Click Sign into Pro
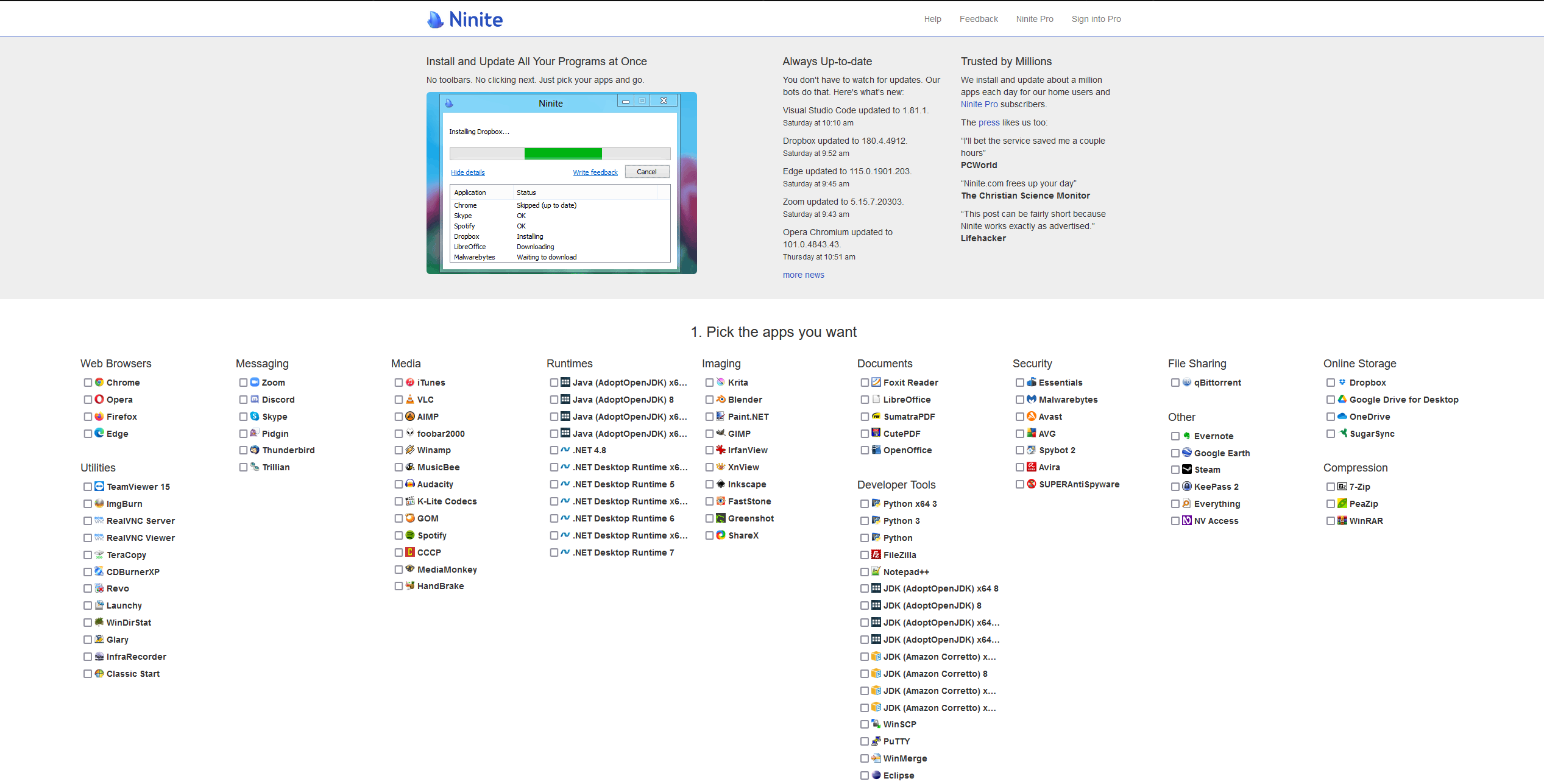Viewport: 1544px width, 784px height. click(x=1096, y=19)
